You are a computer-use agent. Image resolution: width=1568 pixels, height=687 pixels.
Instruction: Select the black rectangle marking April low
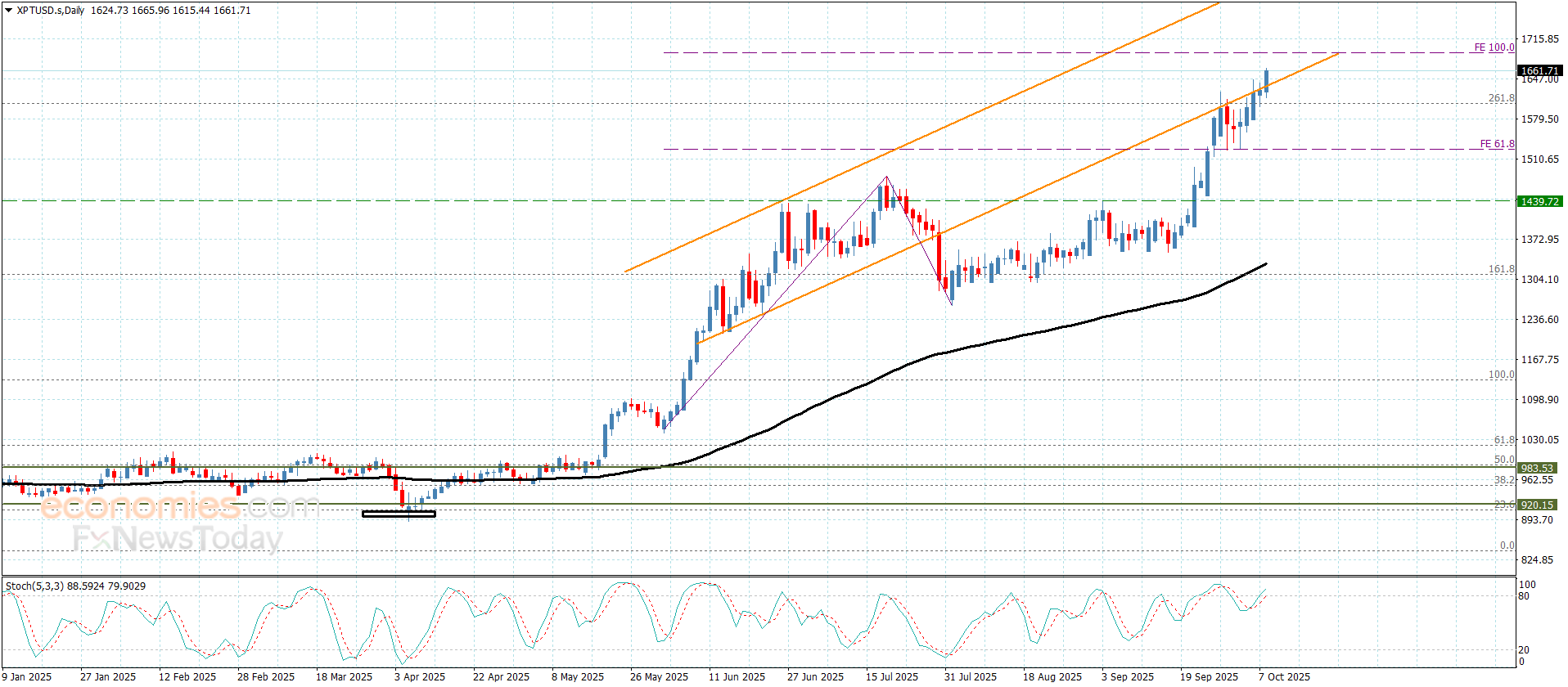point(399,514)
